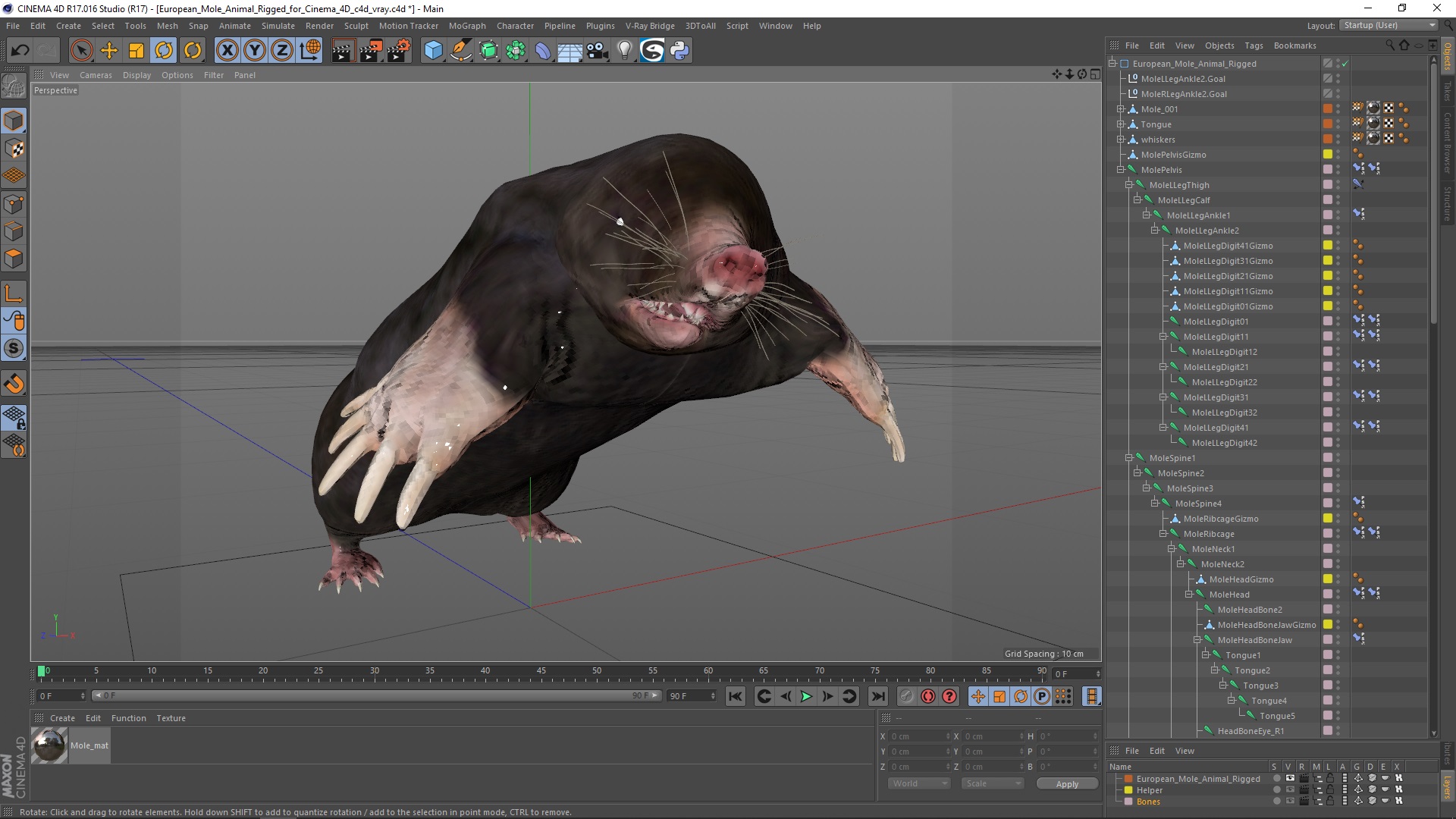Toggle coordinate system icon
The width and height of the screenshot is (1456, 819).
click(x=309, y=51)
